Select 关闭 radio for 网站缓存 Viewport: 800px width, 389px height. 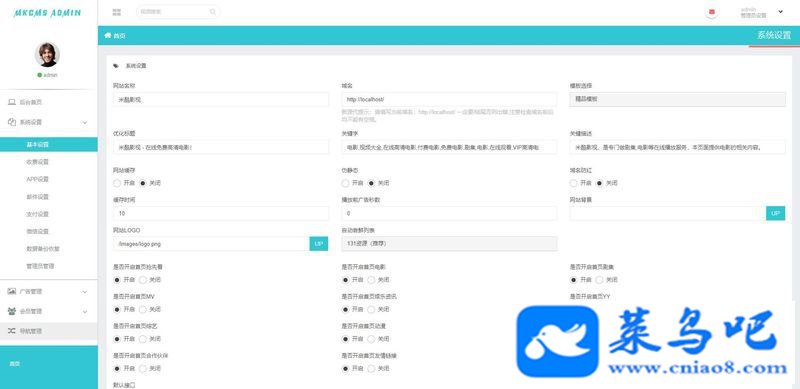click(143, 183)
